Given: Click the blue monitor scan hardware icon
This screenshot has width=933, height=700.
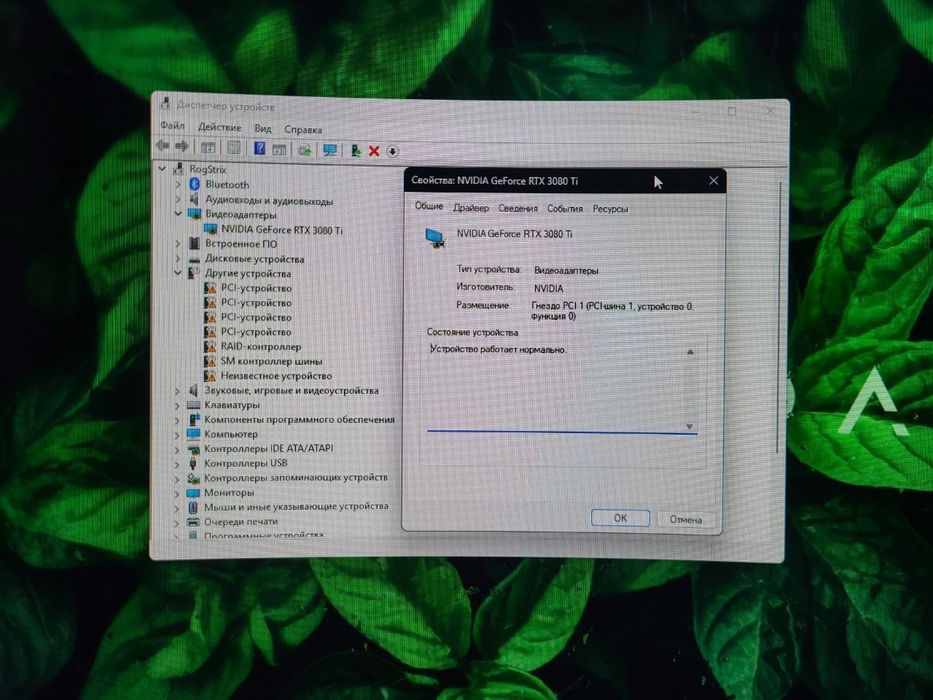Looking at the screenshot, I should click(x=330, y=149).
